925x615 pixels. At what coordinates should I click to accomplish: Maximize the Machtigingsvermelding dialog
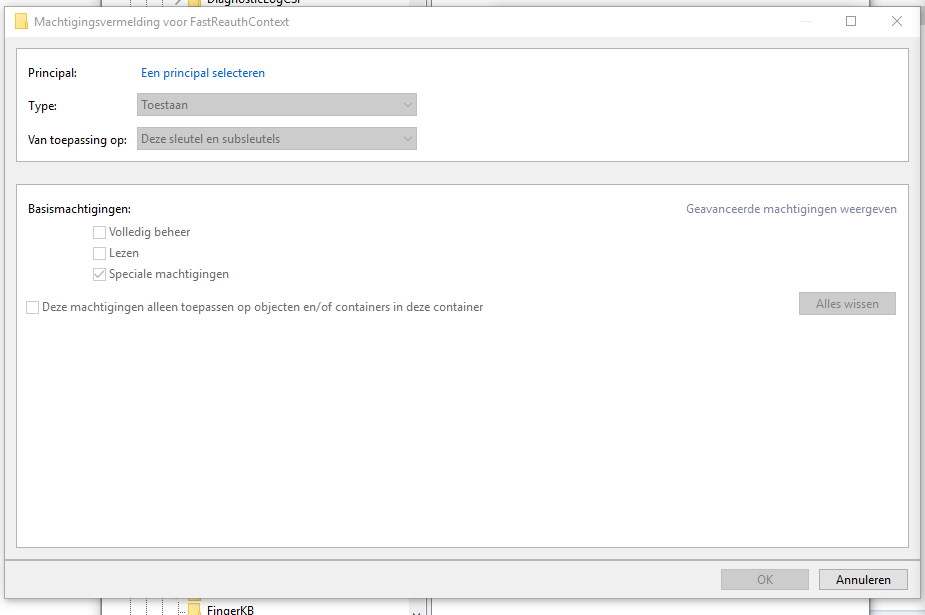(851, 21)
